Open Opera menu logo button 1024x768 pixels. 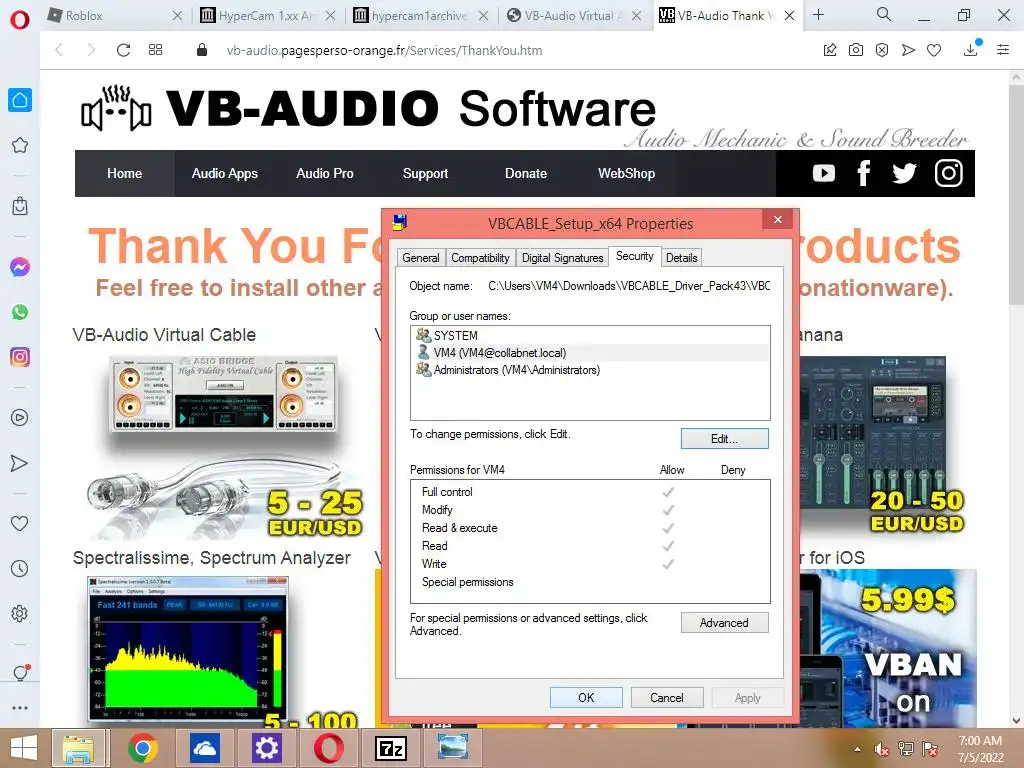pyautogui.click(x=20, y=19)
